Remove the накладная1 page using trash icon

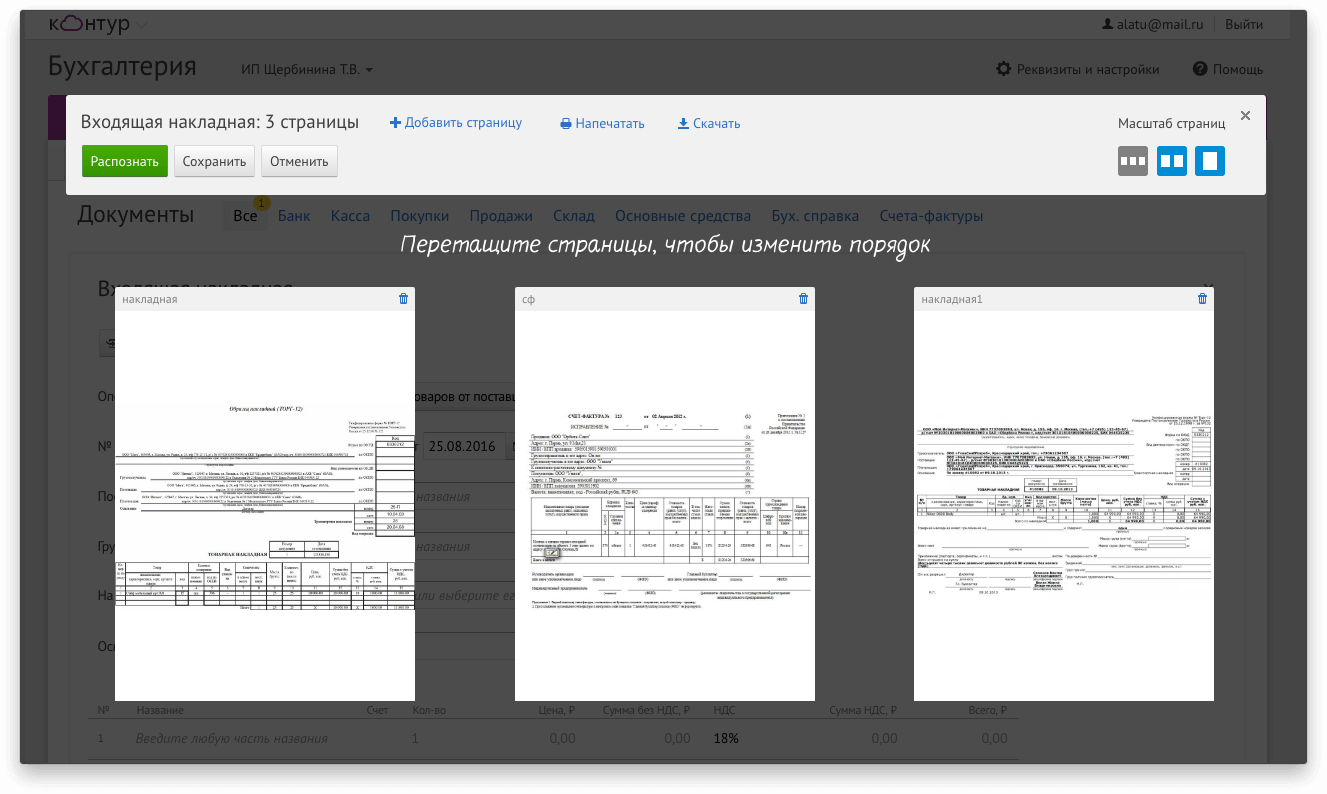pos(1203,298)
